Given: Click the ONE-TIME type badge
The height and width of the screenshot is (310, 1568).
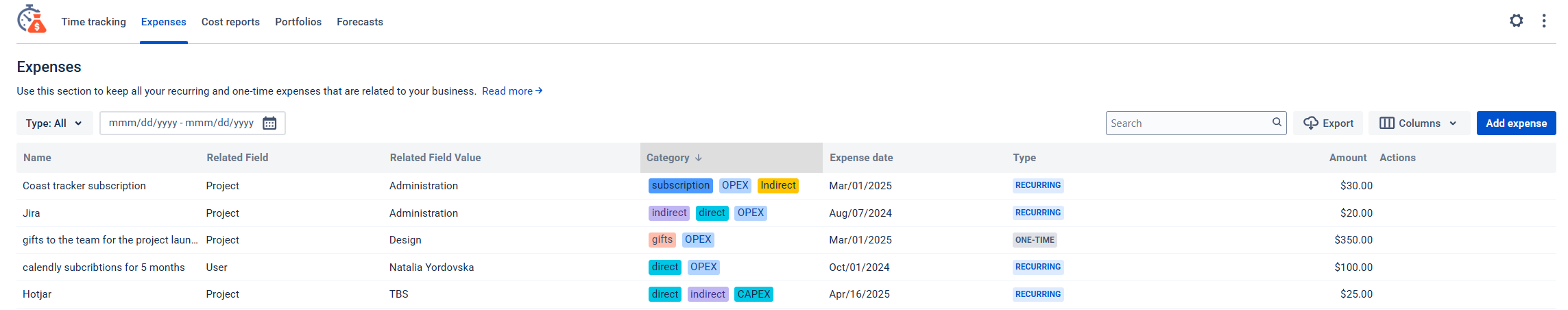Looking at the screenshot, I should point(1035,240).
